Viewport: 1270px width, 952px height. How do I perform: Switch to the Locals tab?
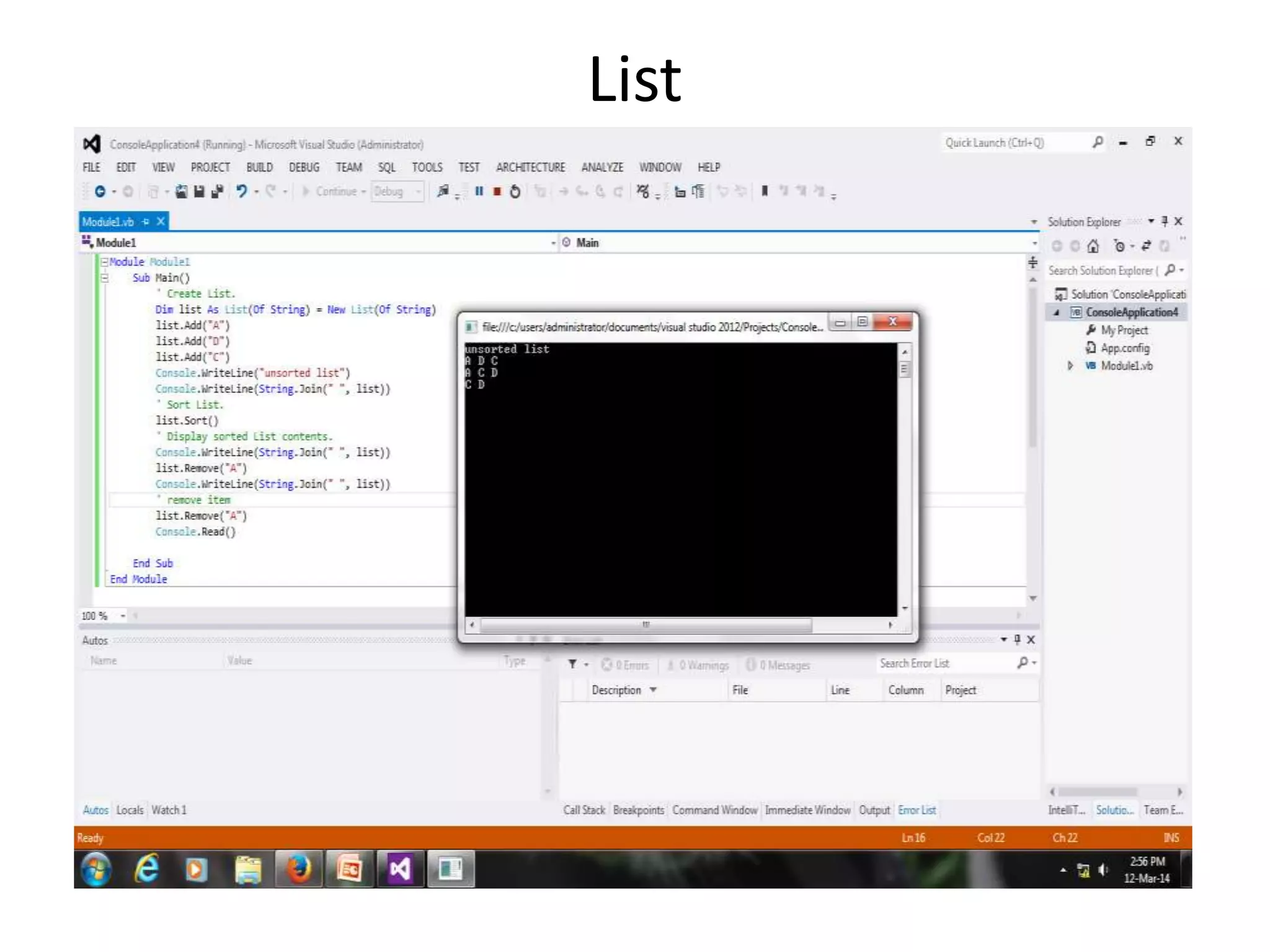pyautogui.click(x=130, y=809)
